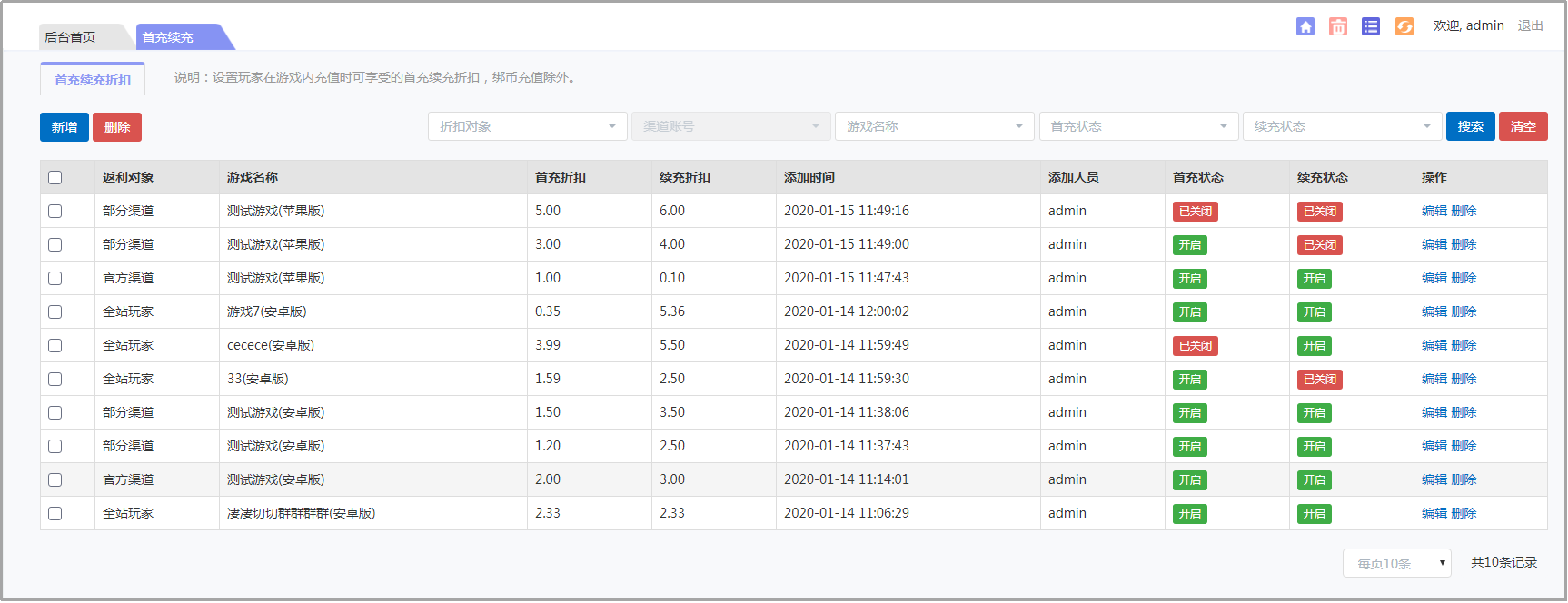
Task: Click 编辑 for 游戏7(安卓版)
Action: click(x=1434, y=311)
